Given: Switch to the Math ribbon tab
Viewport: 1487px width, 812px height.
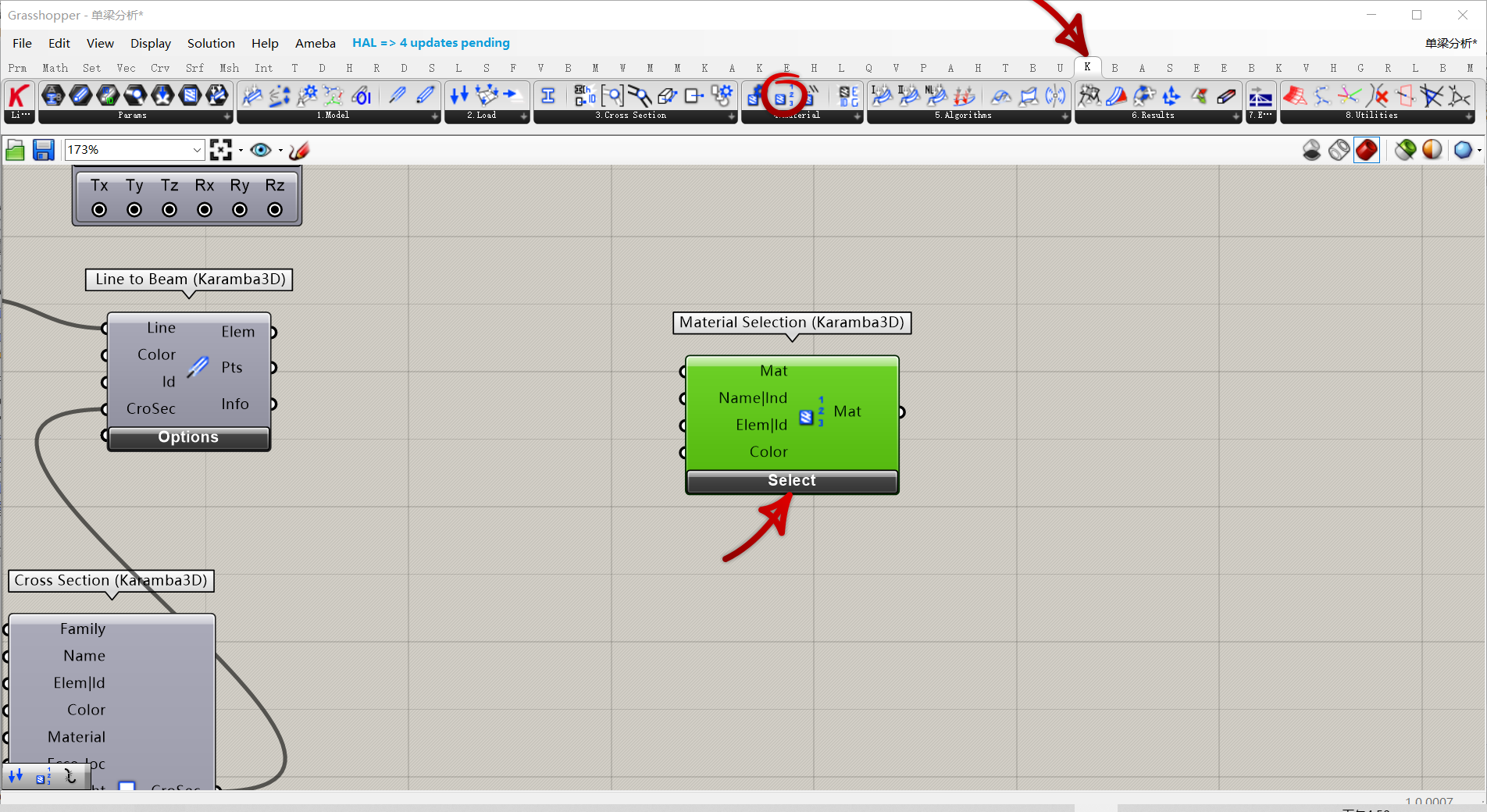Looking at the screenshot, I should tap(55, 68).
